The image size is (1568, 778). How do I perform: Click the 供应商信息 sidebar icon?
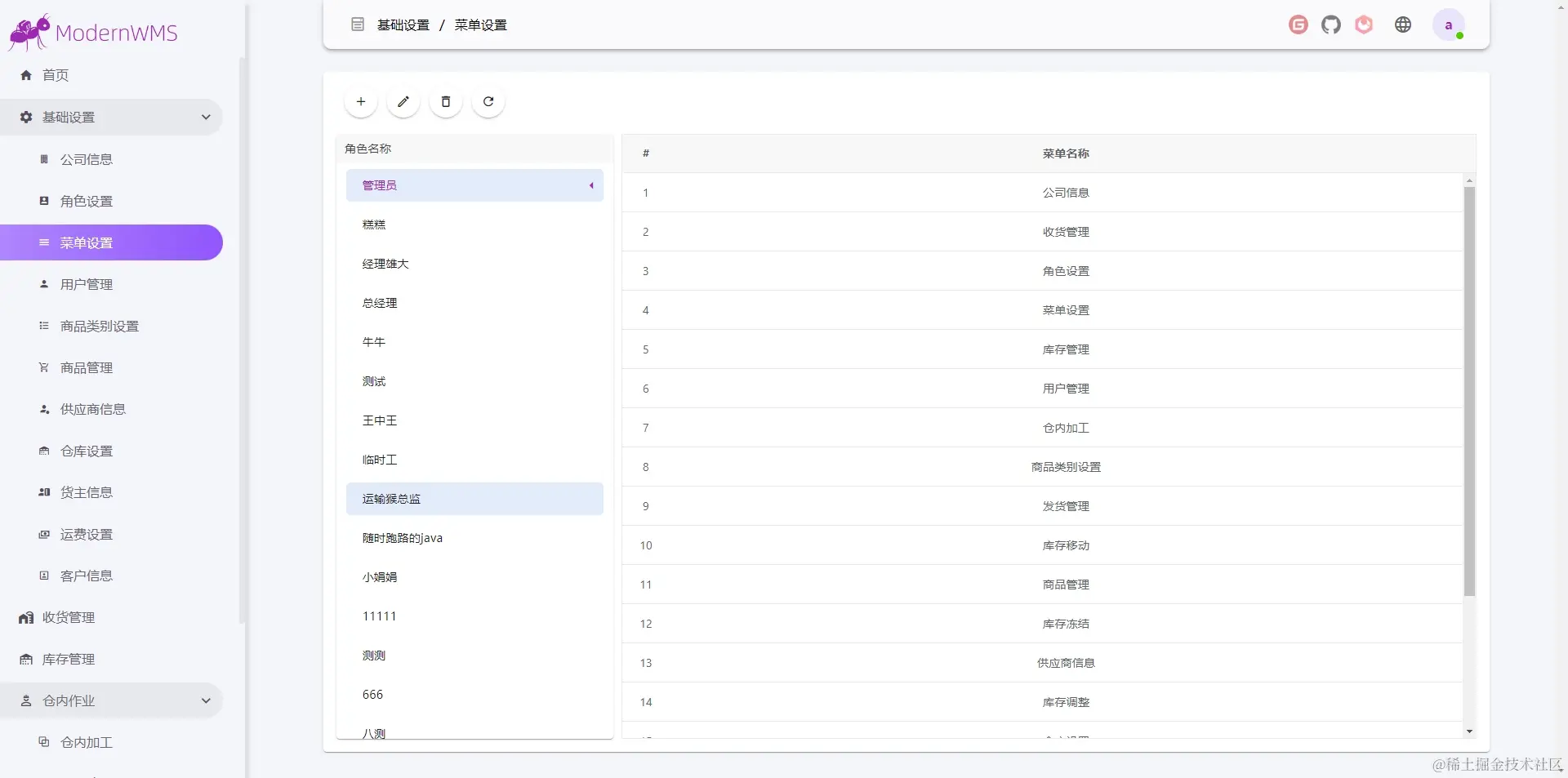pos(44,409)
